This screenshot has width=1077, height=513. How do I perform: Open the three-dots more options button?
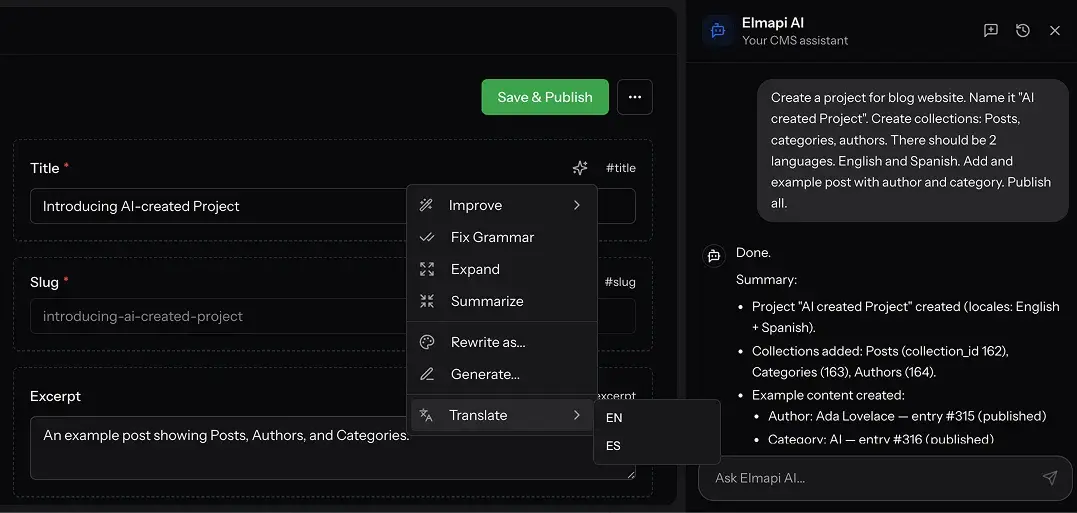pos(635,97)
